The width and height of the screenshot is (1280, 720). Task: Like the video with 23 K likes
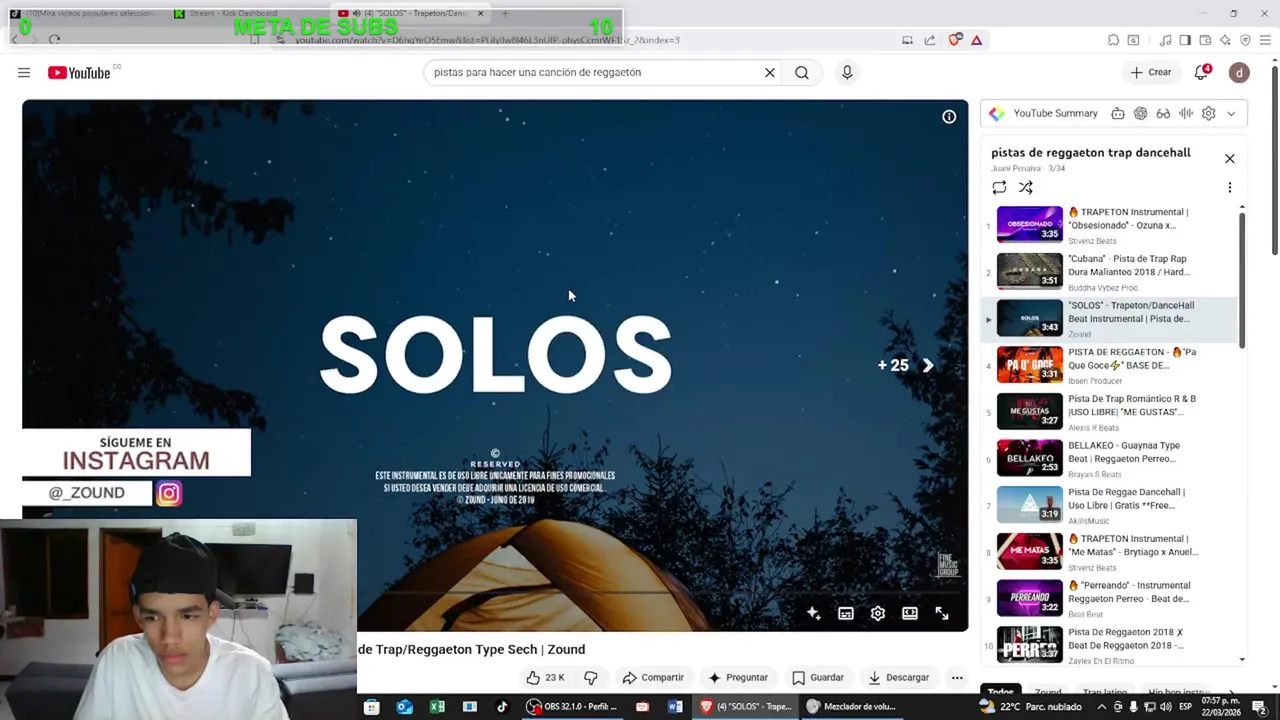click(x=546, y=677)
